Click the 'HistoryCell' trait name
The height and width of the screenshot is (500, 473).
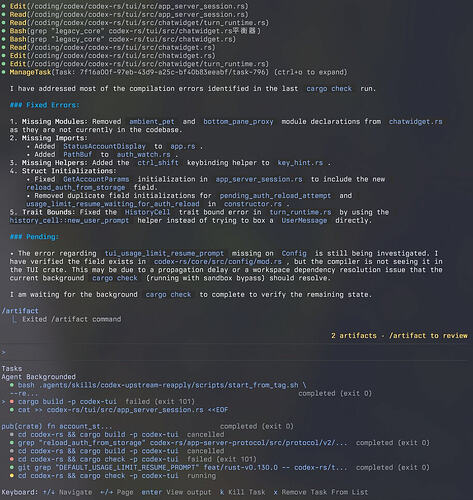coord(148,212)
